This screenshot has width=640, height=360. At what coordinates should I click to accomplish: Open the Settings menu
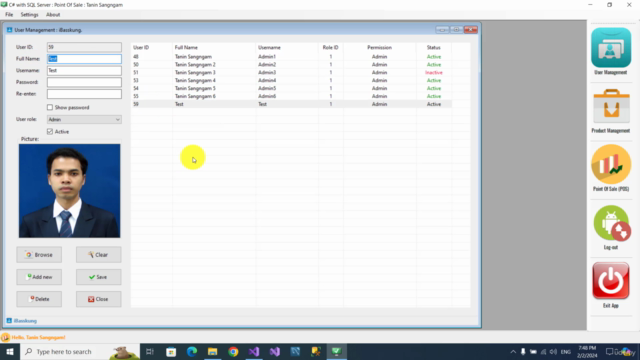click(29, 15)
